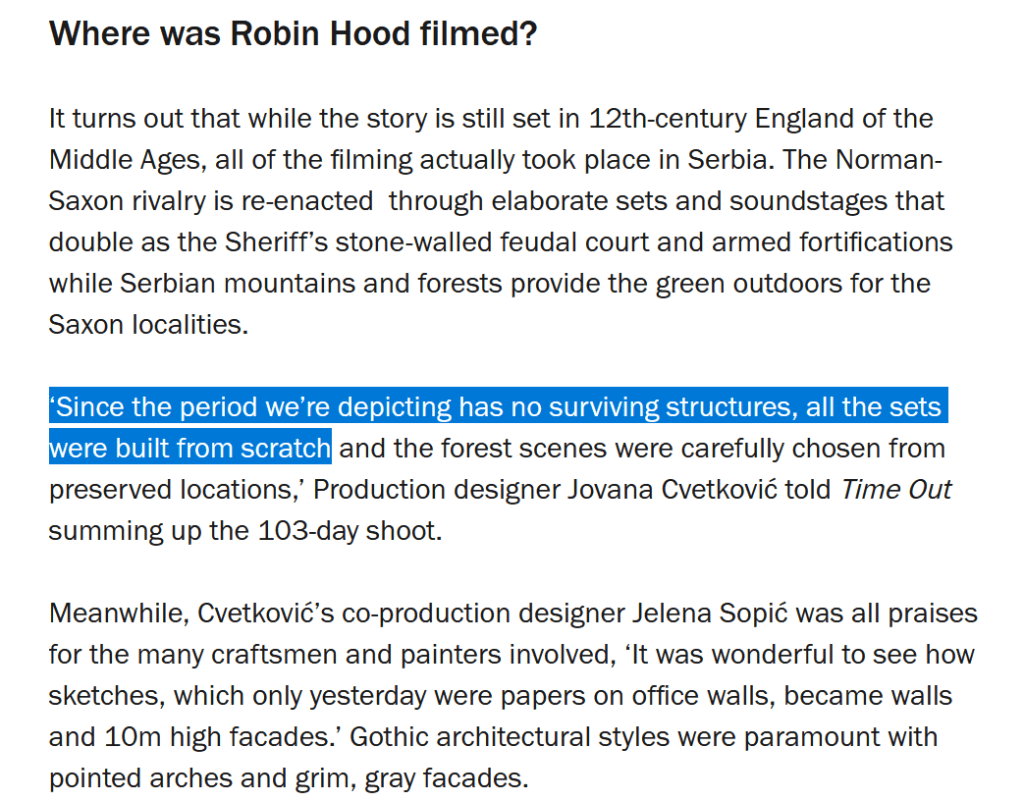Click the highlighted "were built from scratch" text

190,448
